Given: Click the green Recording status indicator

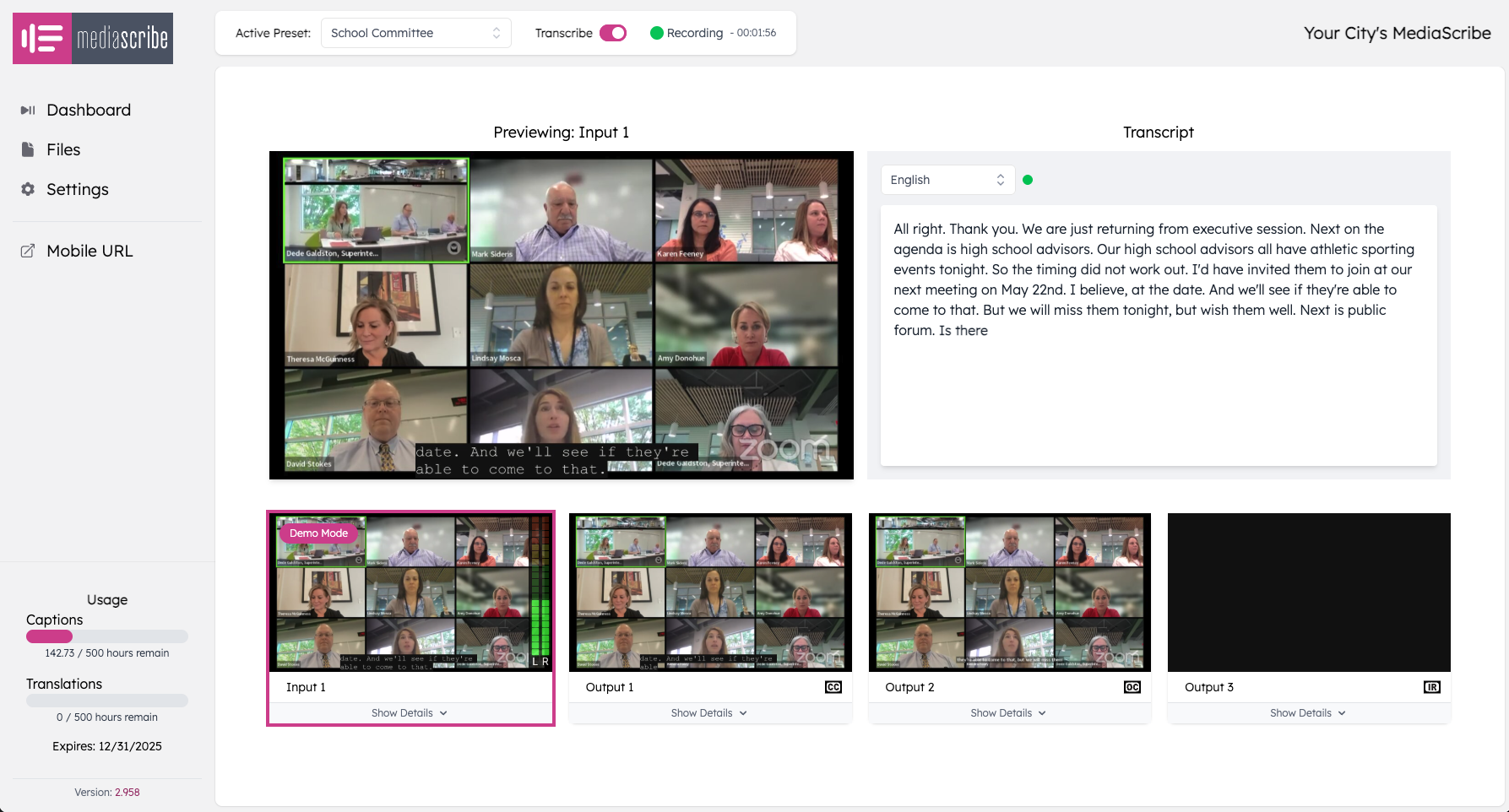Looking at the screenshot, I should point(655,33).
